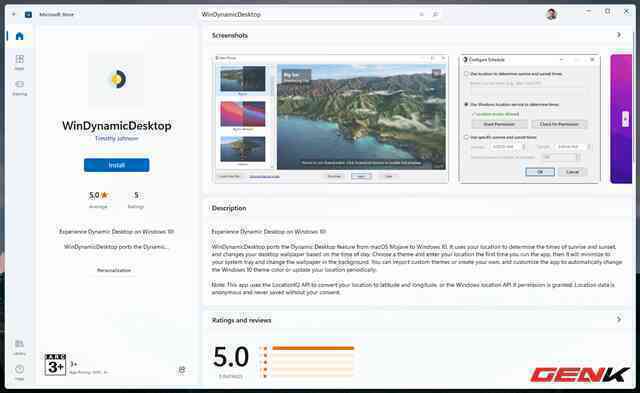Open publisher Timothy Johnson's page
The width and height of the screenshot is (640, 393).
pos(117,138)
